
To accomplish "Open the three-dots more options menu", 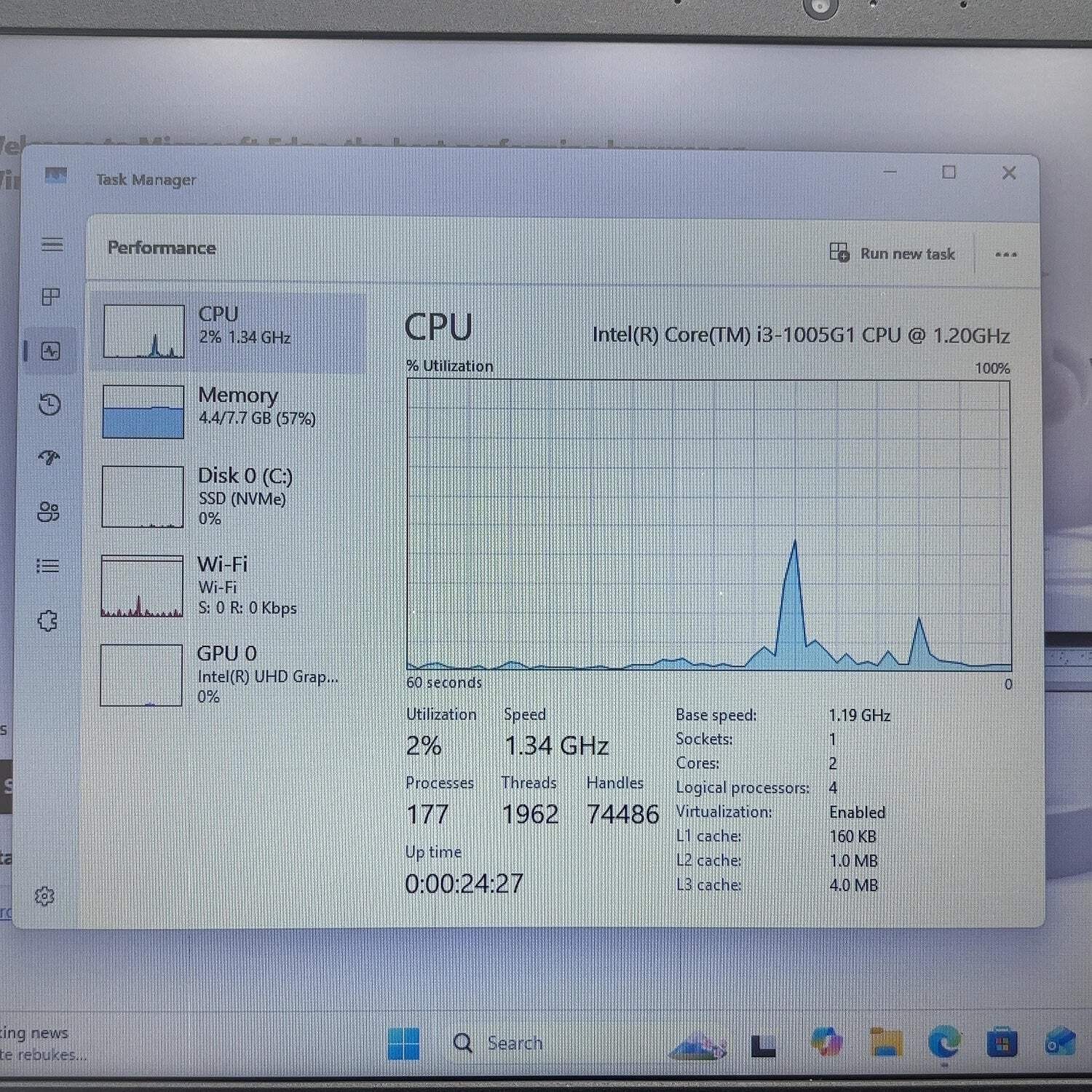I will (x=1006, y=254).
